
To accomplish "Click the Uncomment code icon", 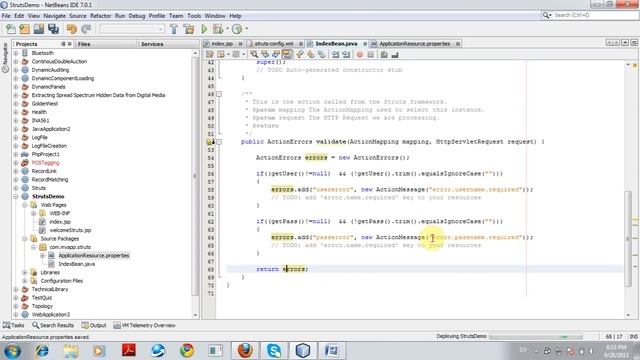I will coord(395,54).
